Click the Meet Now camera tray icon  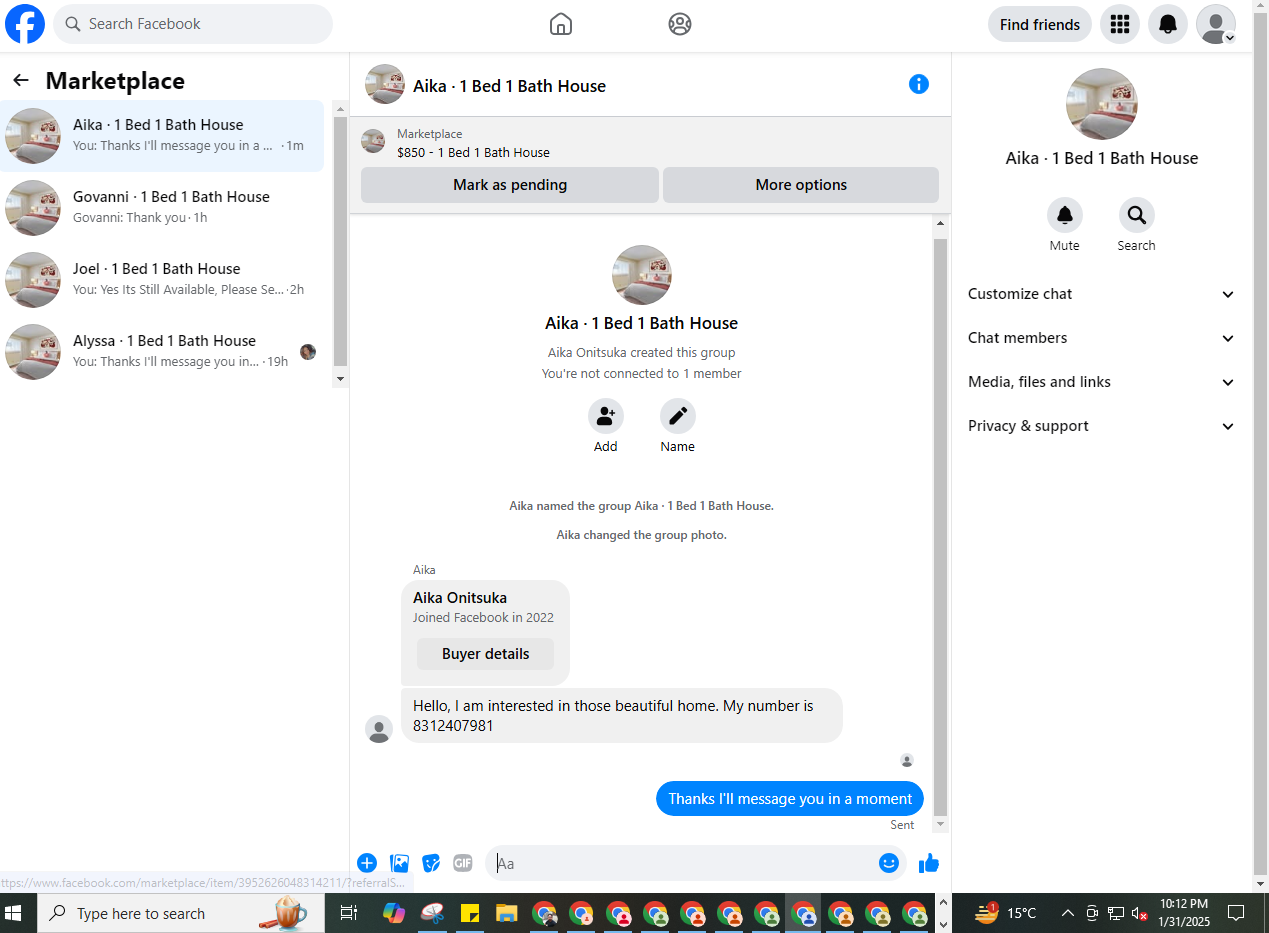pyautogui.click(x=1091, y=913)
